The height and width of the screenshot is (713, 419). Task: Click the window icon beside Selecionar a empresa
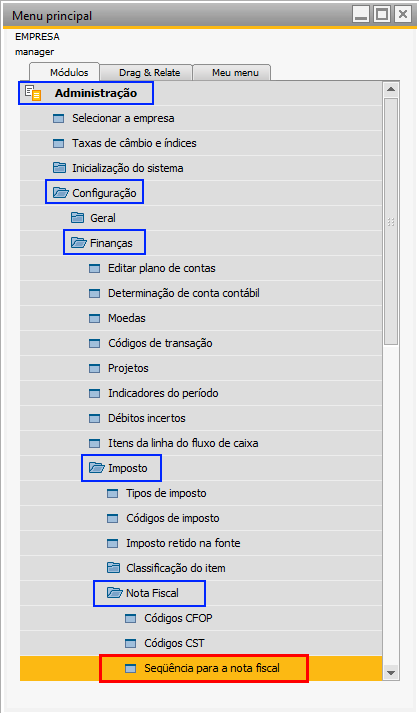(x=58, y=119)
